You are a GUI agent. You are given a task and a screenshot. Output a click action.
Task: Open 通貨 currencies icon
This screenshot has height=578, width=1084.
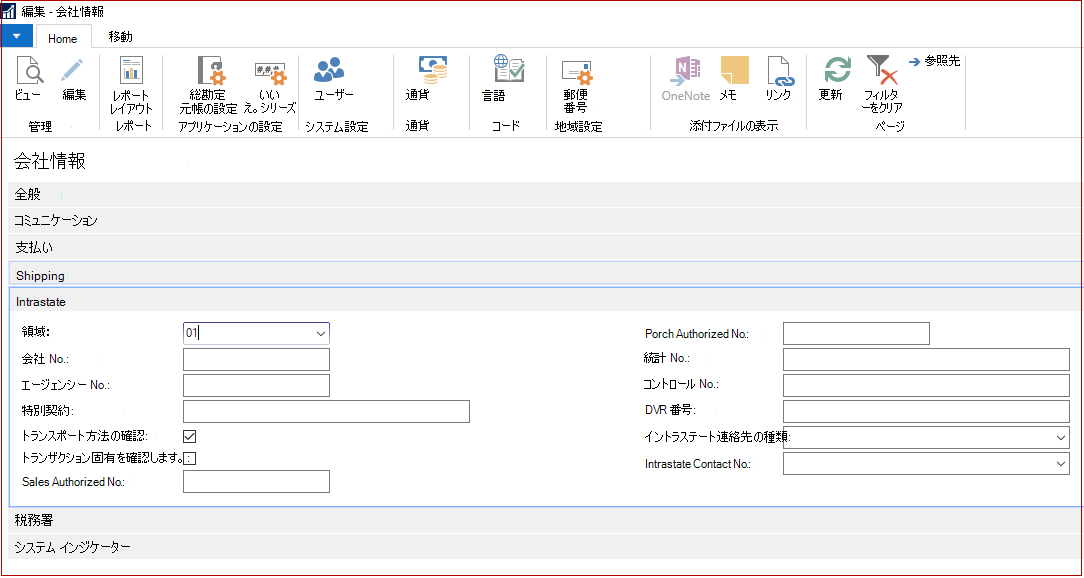pyautogui.click(x=432, y=71)
